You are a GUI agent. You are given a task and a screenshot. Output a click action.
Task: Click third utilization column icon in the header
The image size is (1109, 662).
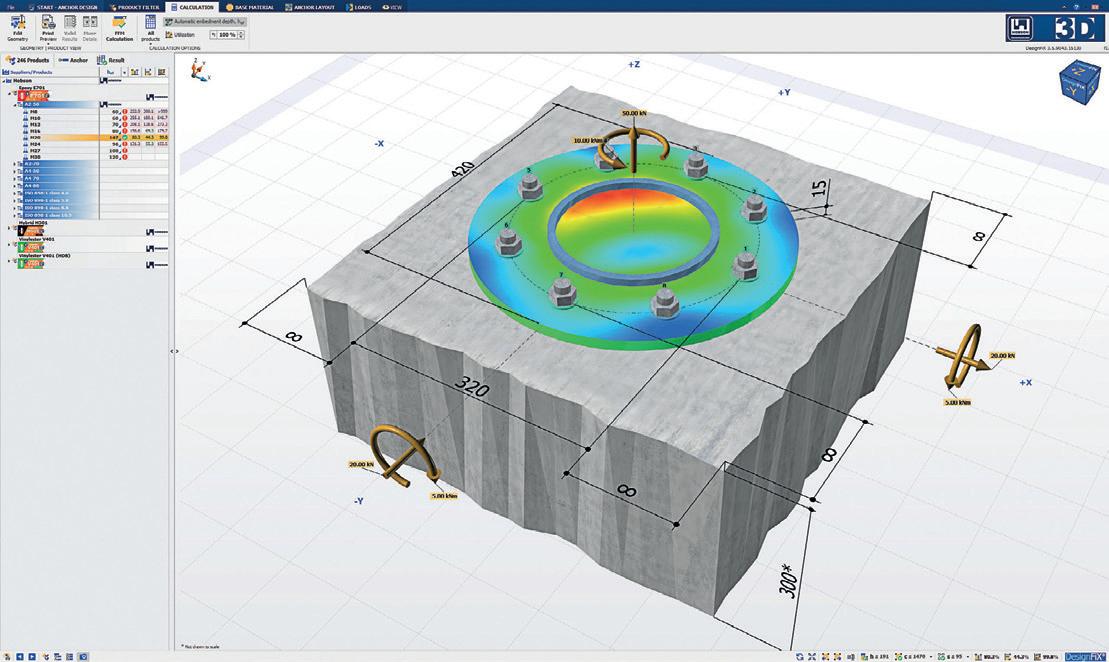tap(161, 72)
